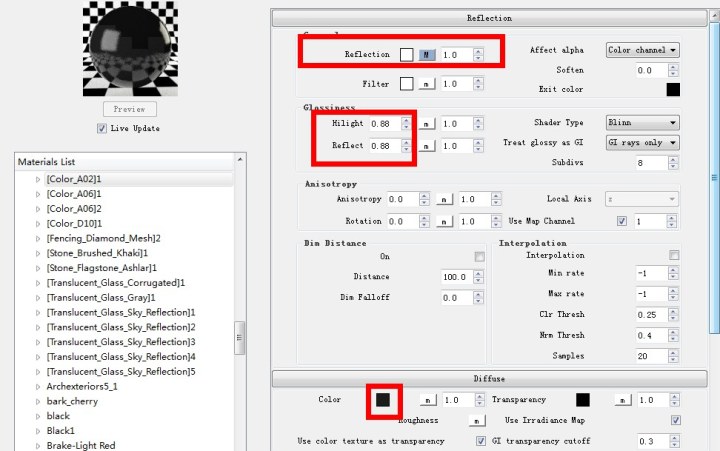Enable the Interpolation checkbox
Screen dimensions: 720x451
(674, 255)
